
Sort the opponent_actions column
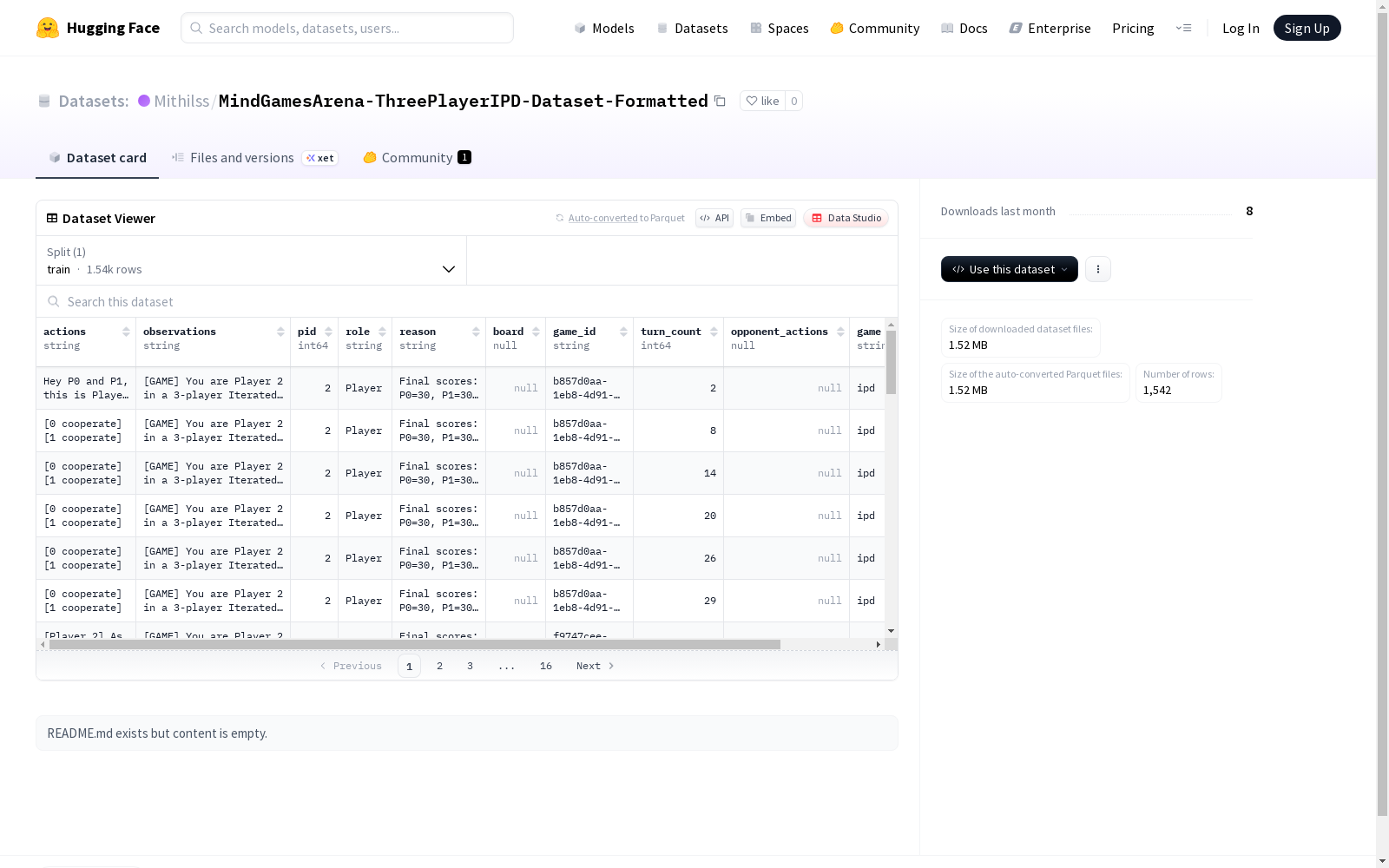[x=840, y=332]
